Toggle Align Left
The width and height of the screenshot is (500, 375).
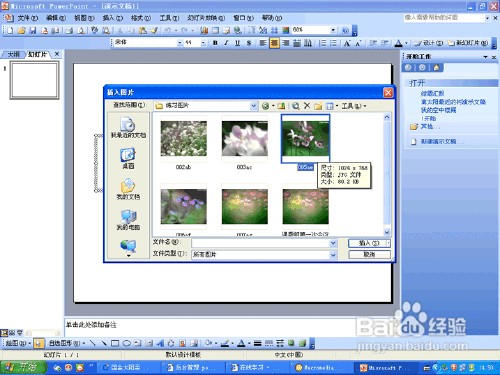[263, 43]
